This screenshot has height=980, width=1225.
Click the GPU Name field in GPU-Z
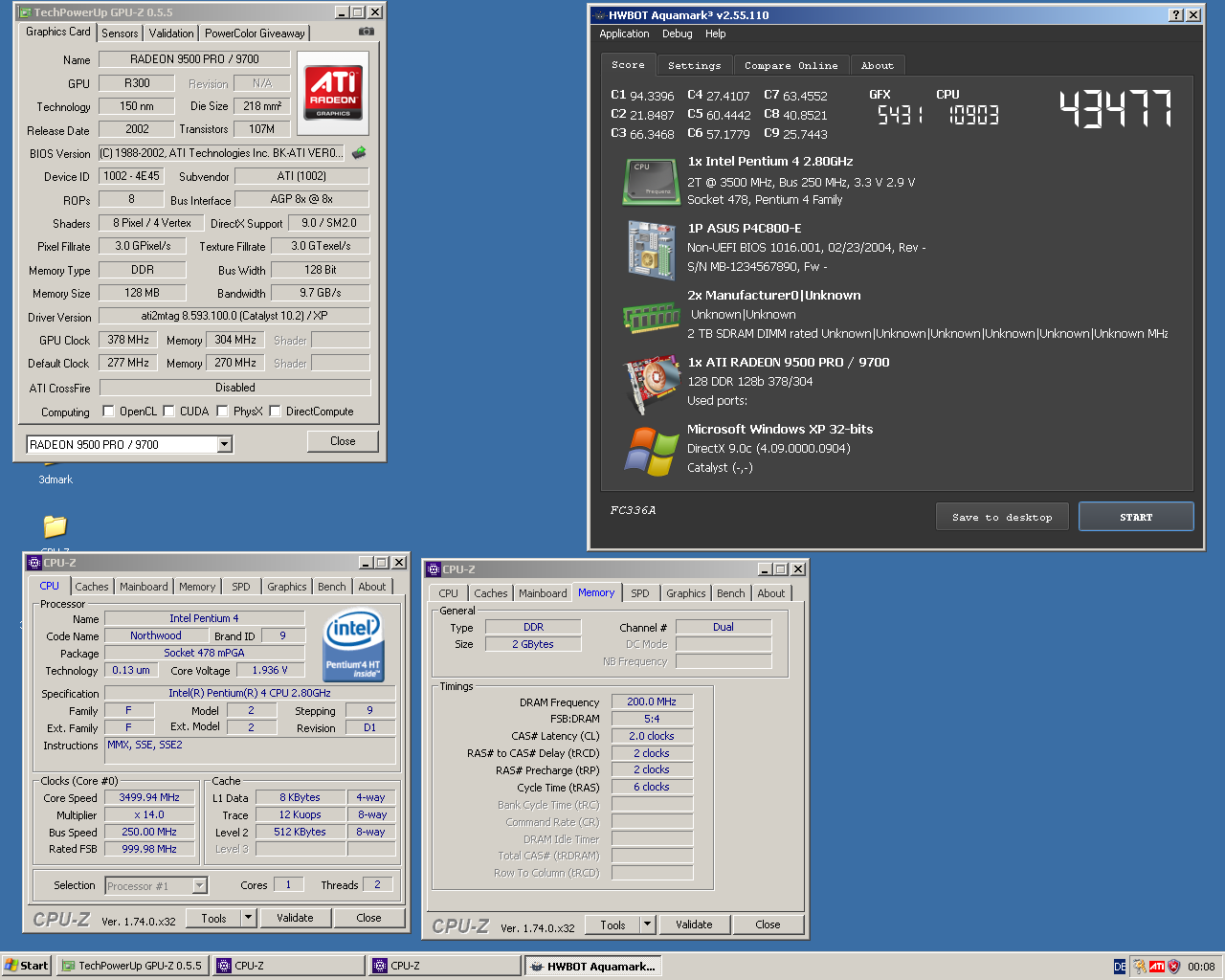coord(194,59)
